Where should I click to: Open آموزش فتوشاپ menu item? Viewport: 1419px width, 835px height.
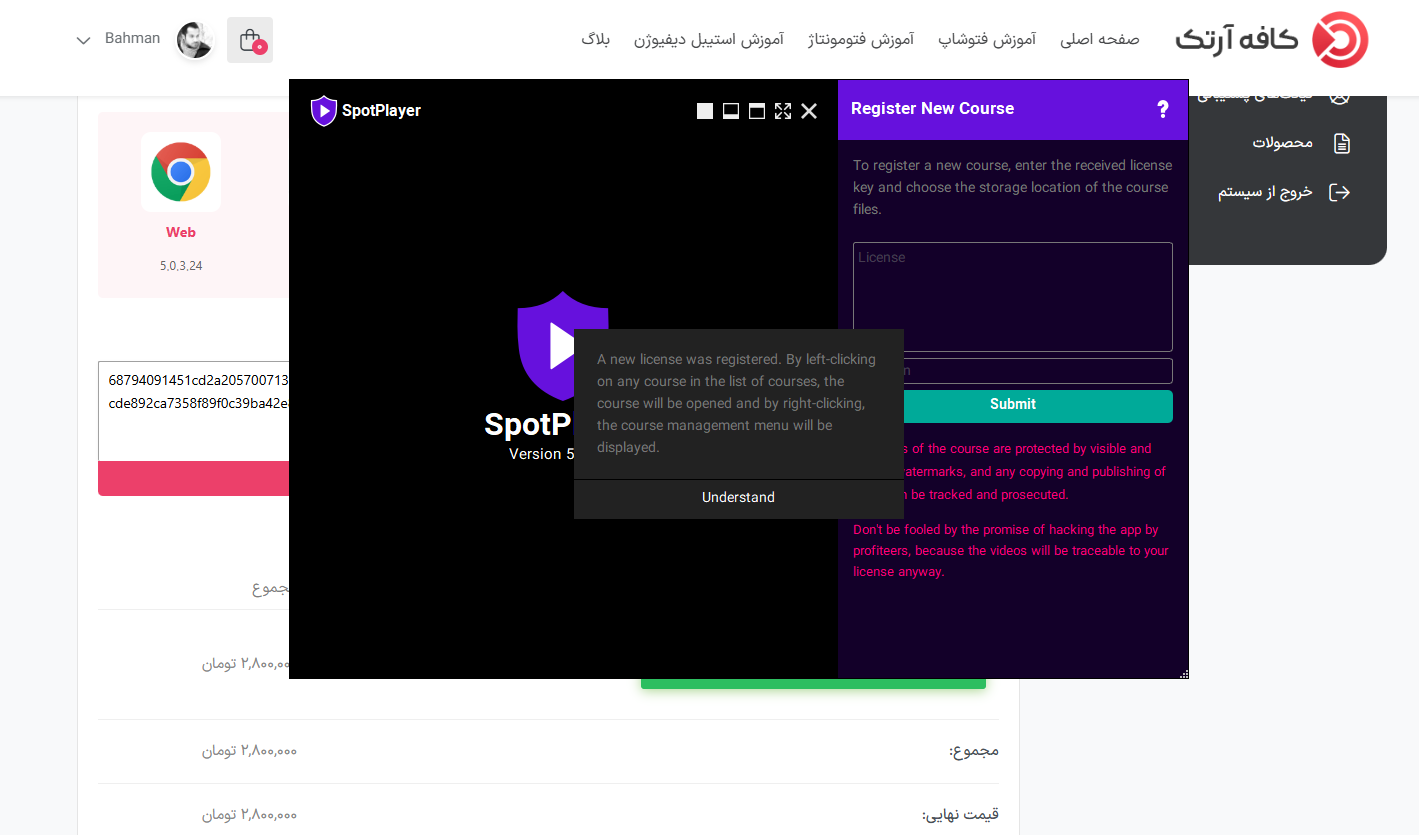point(986,40)
